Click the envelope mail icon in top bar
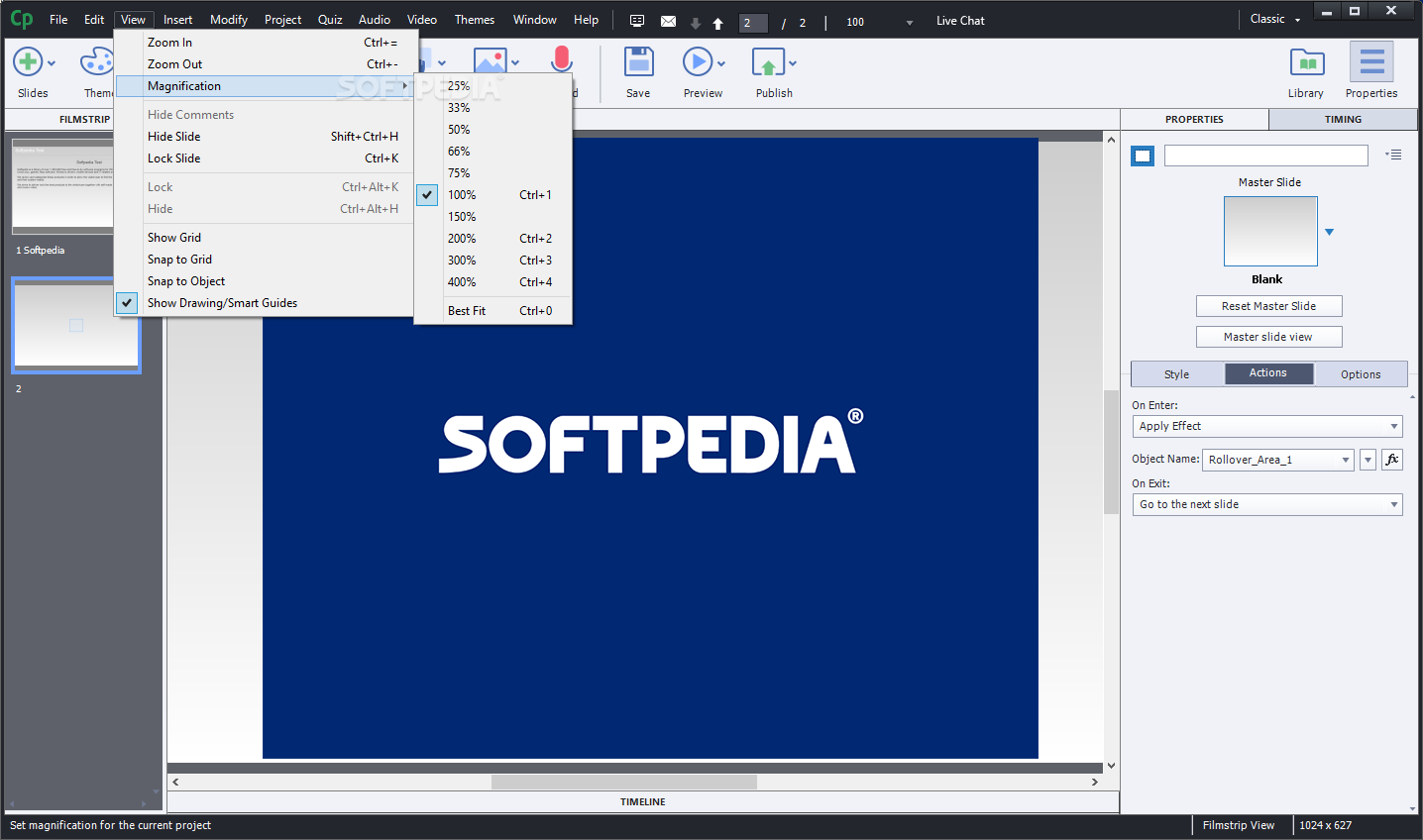This screenshot has width=1423, height=840. [668, 21]
